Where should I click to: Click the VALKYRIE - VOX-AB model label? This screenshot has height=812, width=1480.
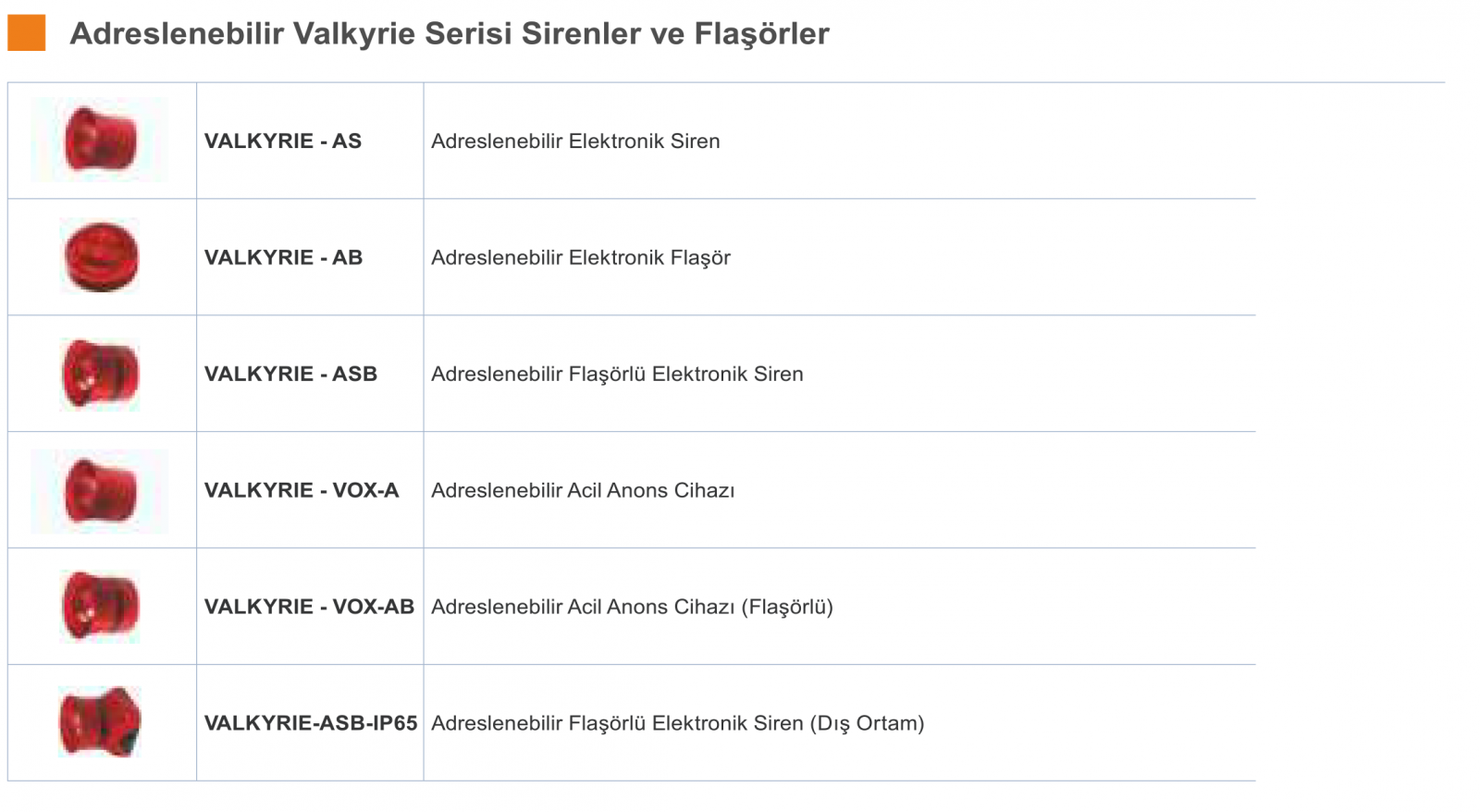(309, 608)
